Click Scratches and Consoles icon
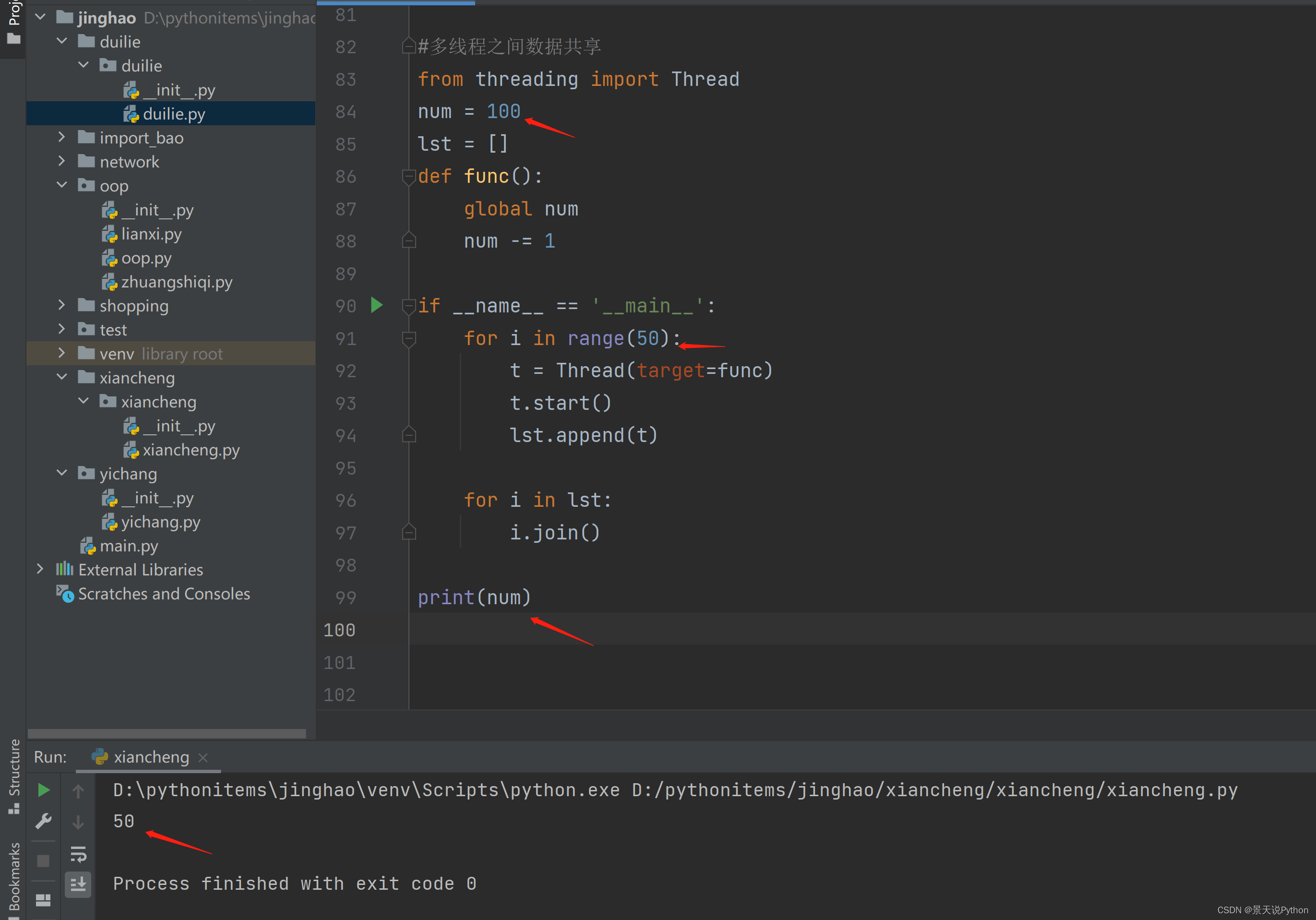 point(65,594)
